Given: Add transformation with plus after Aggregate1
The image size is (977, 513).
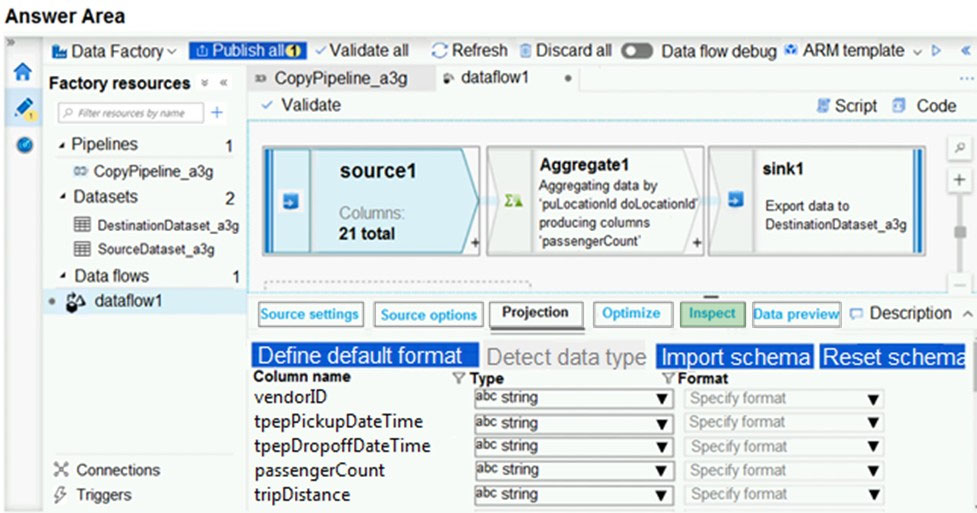Looking at the screenshot, I should click(697, 242).
